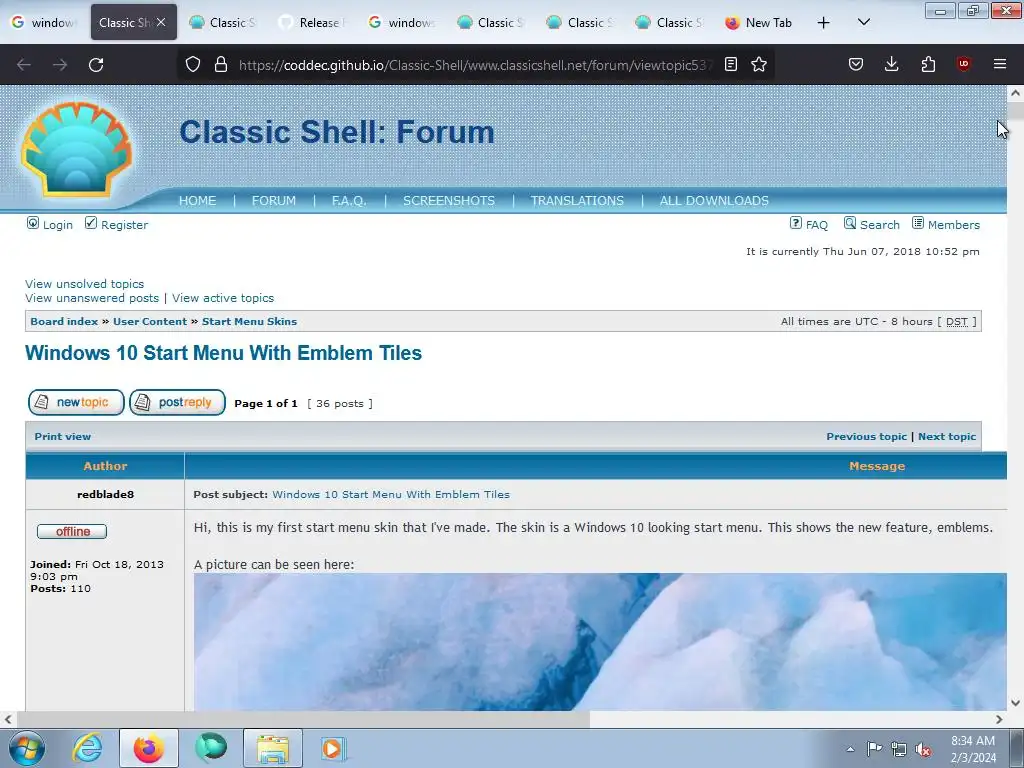
Task: Show hidden tray icons arrow
Action: coord(850,749)
